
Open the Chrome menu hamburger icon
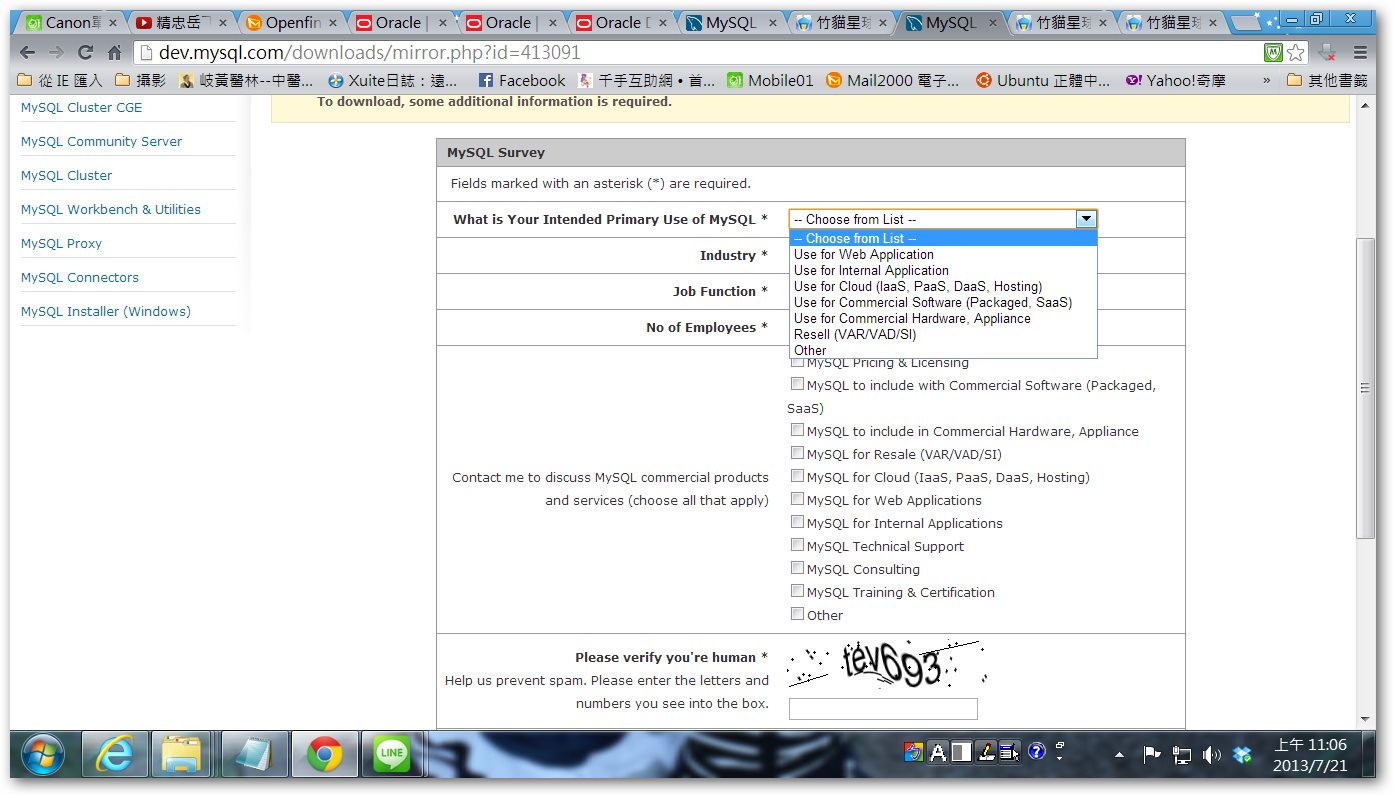pos(1360,53)
